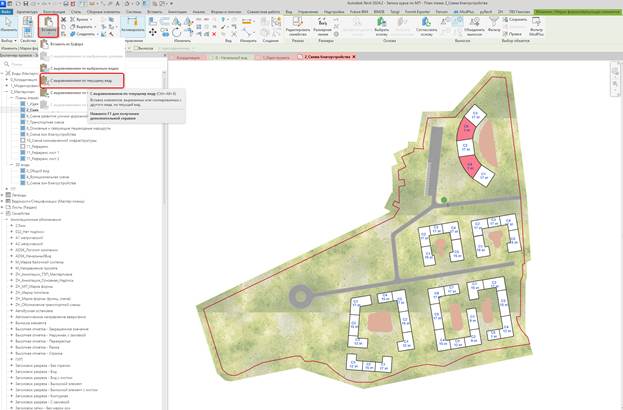Activate the Rotate tool in the ribbon
This screenshot has width=623, height=410.
point(176,33)
